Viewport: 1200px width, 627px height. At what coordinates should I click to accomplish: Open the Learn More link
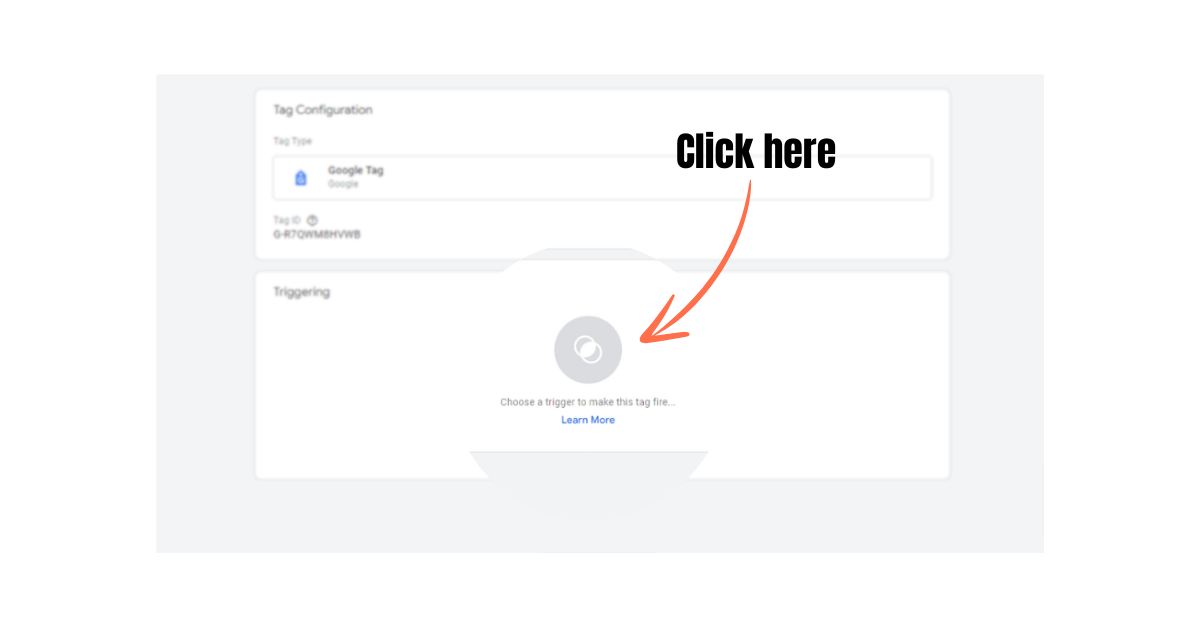[588, 420]
